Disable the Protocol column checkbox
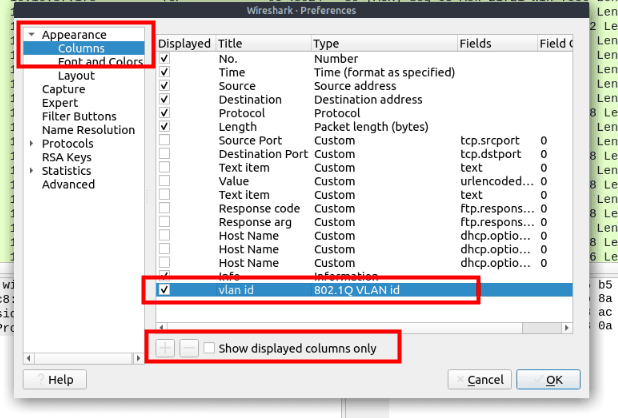Image resolution: width=618 pixels, height=418 pixels. 165,113
